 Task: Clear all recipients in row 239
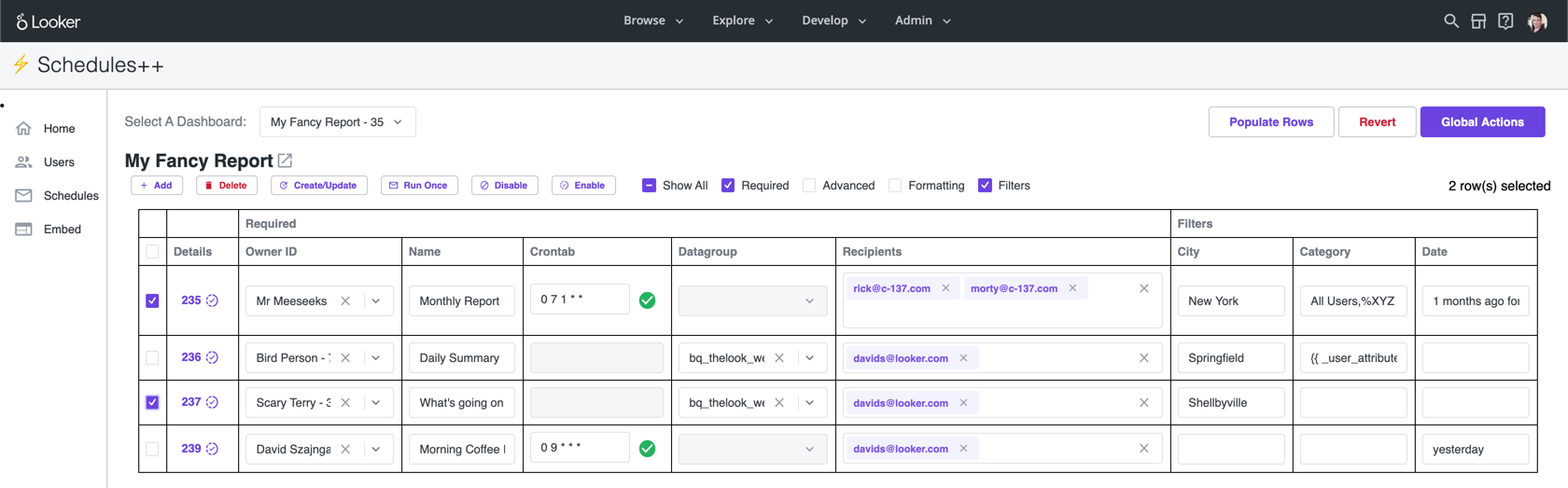click(x=1143, y=449)
